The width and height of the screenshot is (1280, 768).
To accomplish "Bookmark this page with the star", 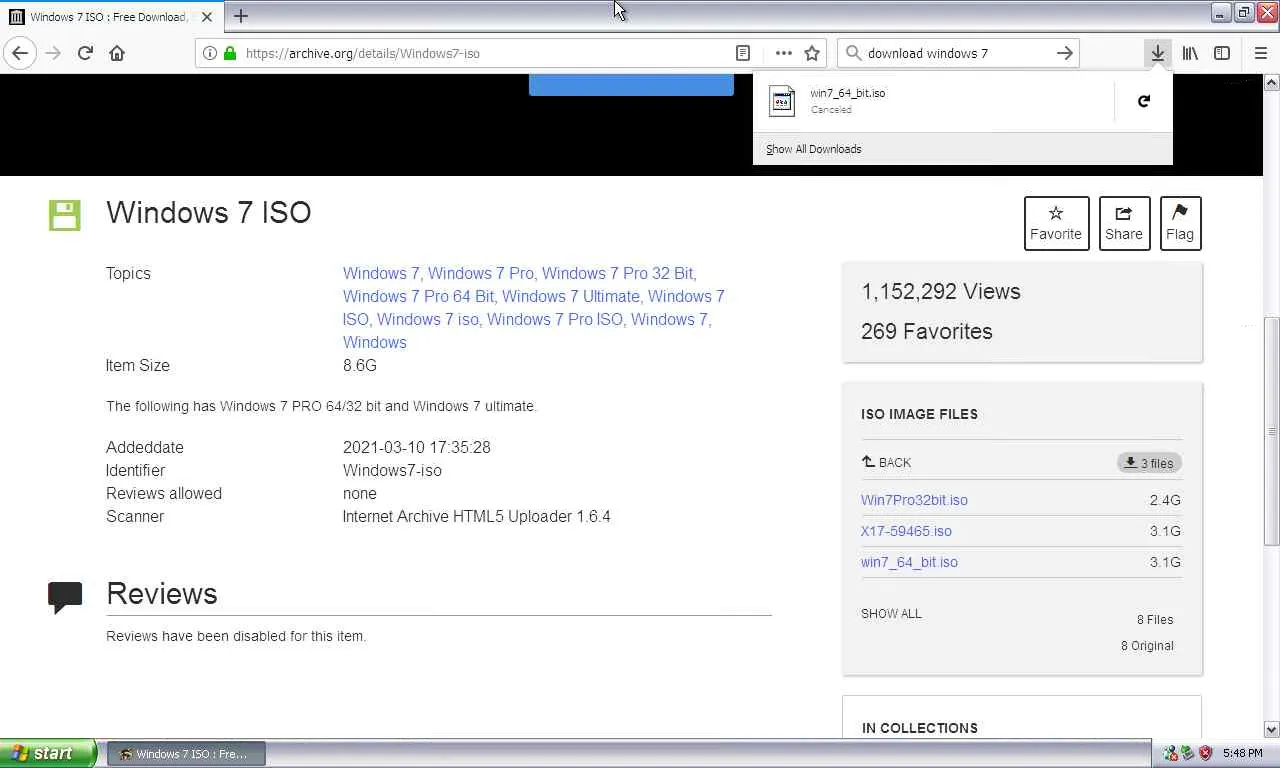I will point(812,53).
